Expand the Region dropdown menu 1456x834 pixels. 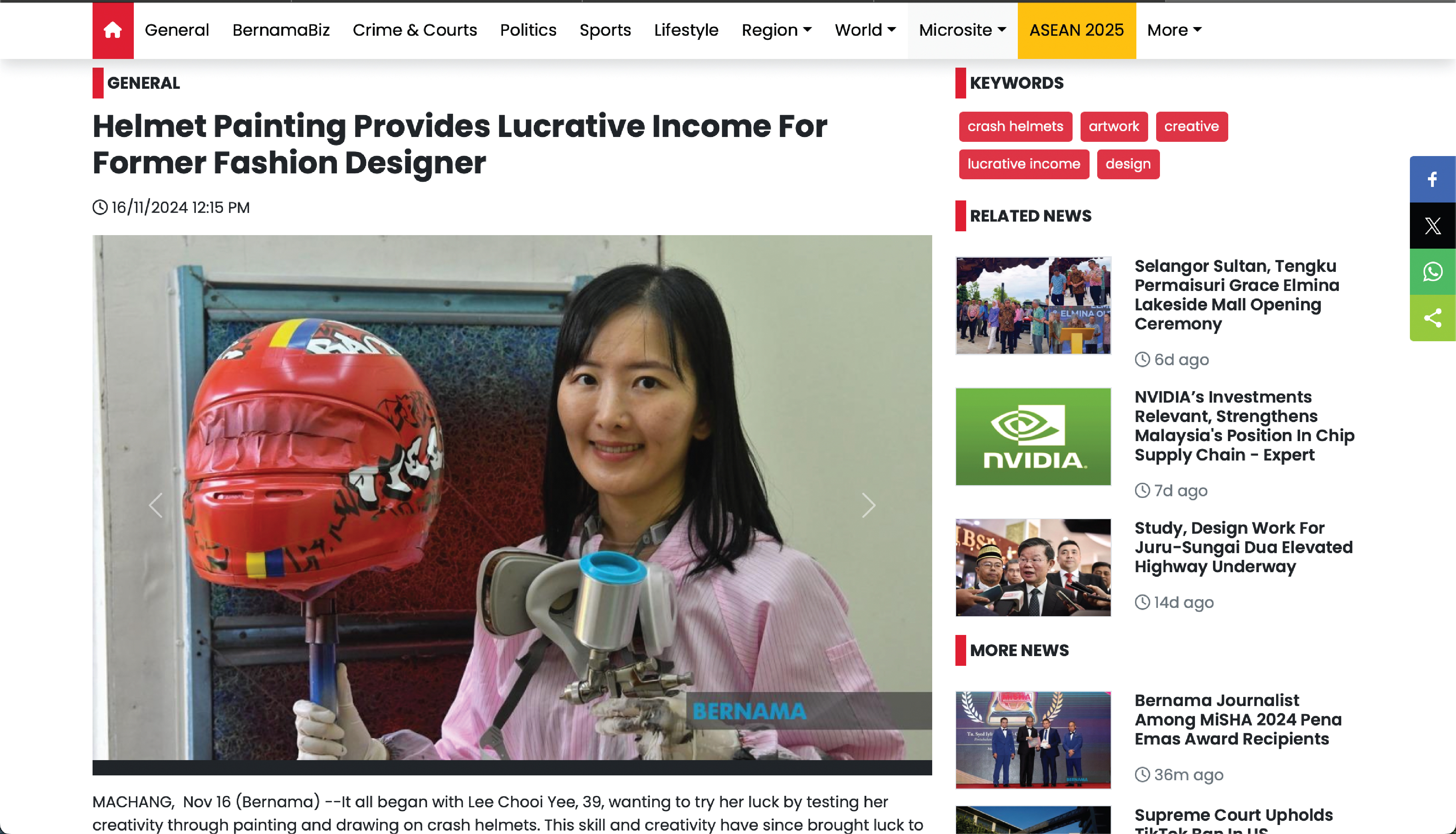pos(777,30)
